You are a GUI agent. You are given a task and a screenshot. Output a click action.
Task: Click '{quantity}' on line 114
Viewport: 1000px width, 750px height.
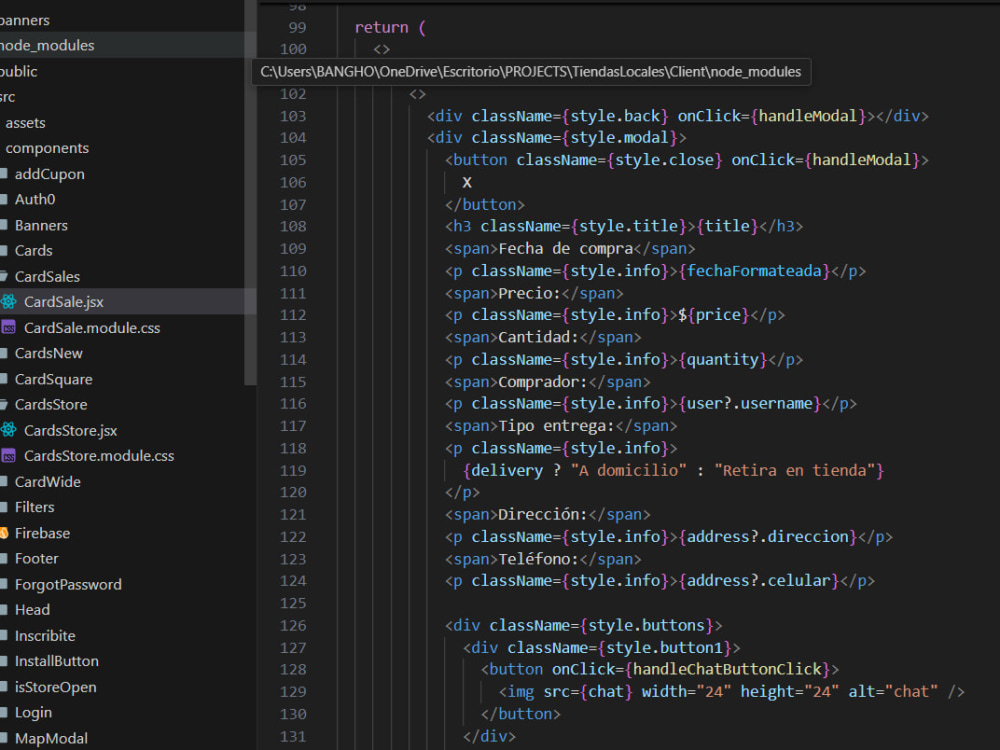[722, 360]
